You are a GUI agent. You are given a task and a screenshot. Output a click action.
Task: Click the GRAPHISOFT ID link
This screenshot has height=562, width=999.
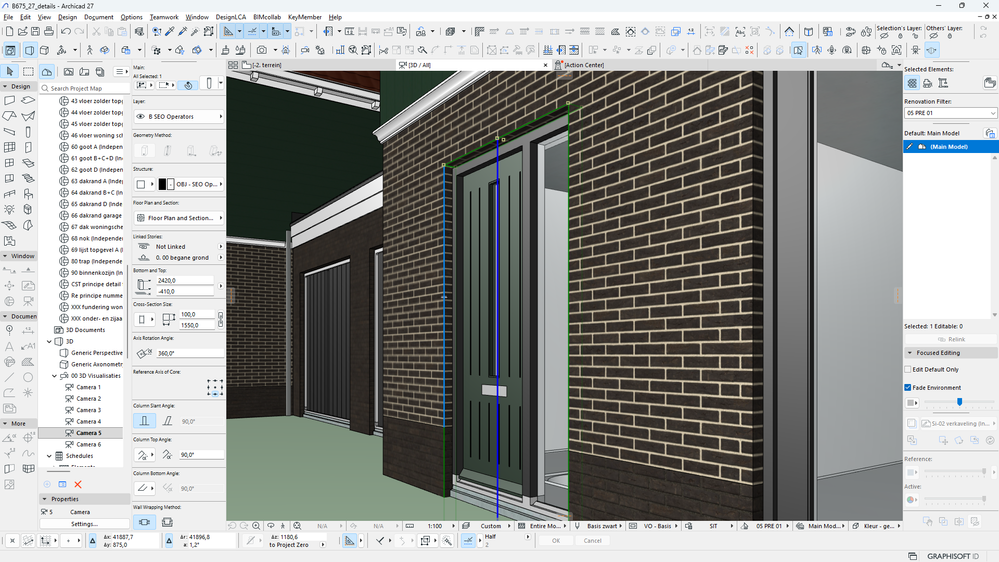[x=952, y=556]
